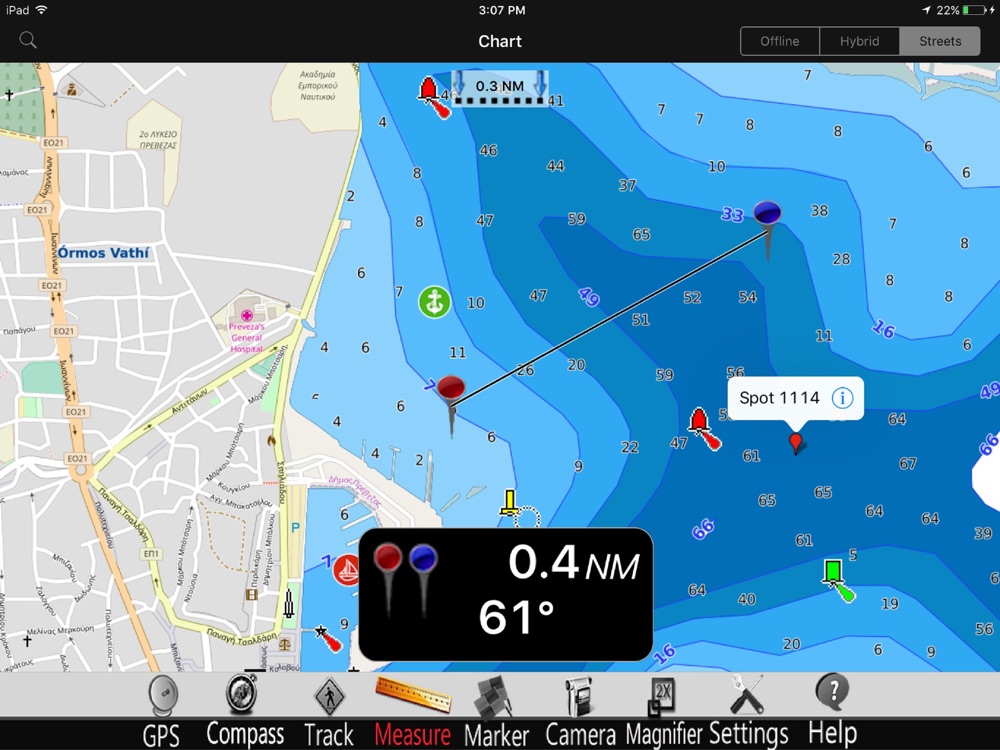Tap the depth sounding 65 near 59
Image resolution: width=1000 pixels, height=750 pixels.
coord(641,235)
